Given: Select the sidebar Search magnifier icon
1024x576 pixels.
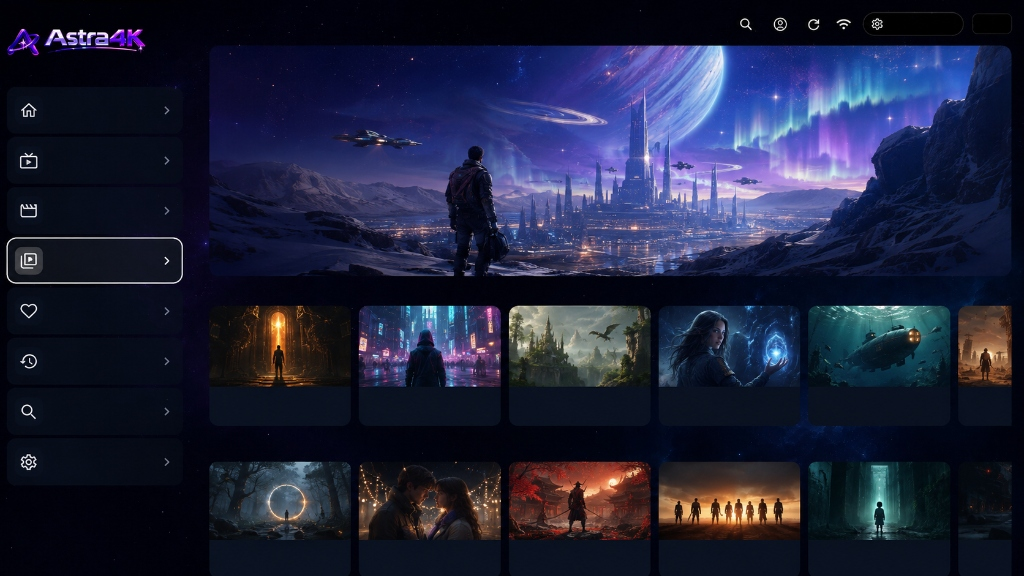Looking at the screenshot, I should coord(29,411).
